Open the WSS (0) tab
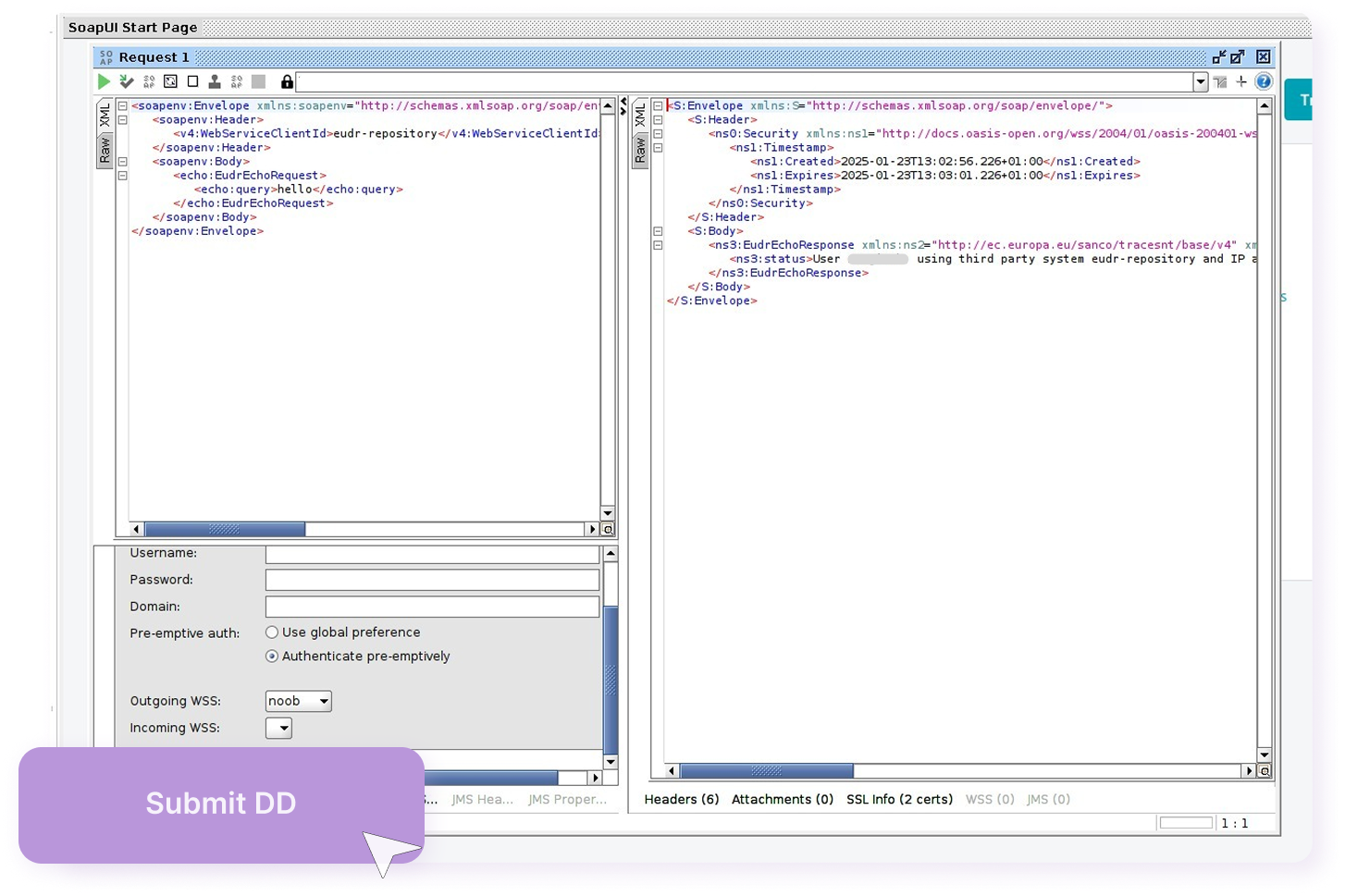 990,799
